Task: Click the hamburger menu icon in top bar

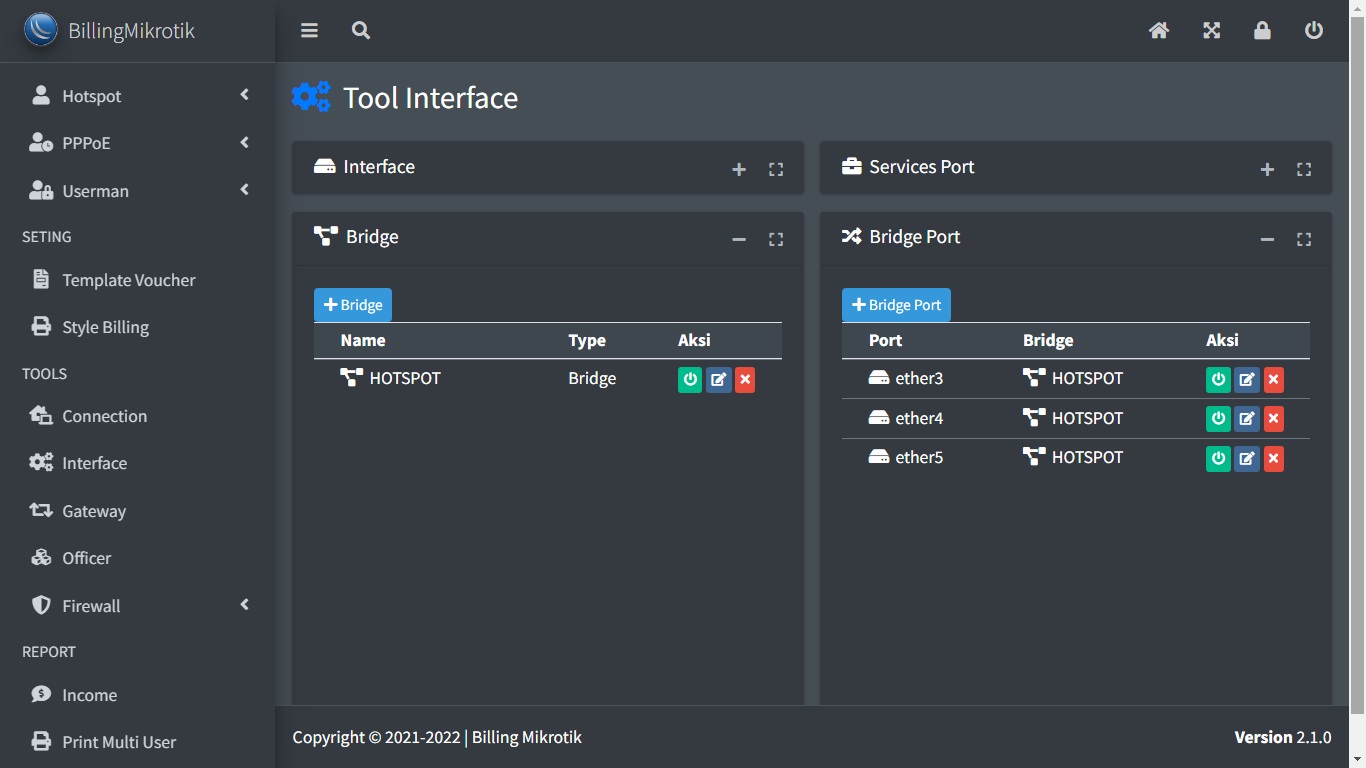Action: click(309, 31)
